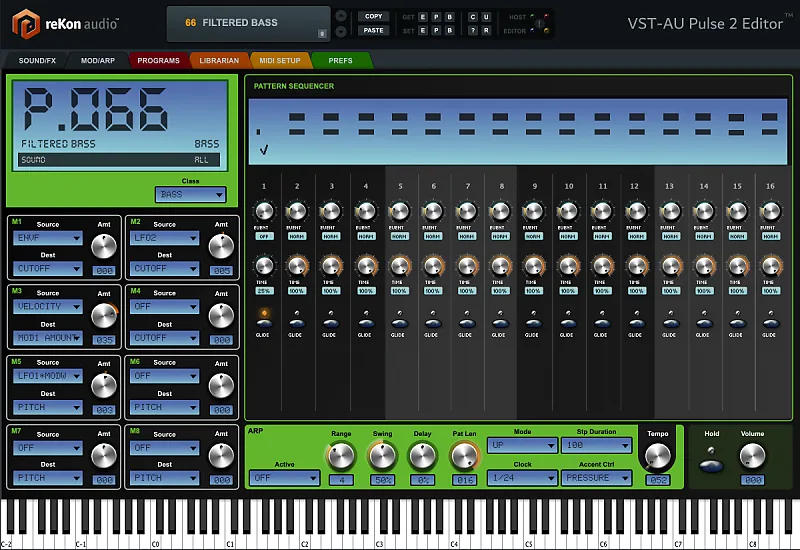Image resolution: width=800 pixels, height=550 pixels.
Task: Open the MIDI SETUP tab
Action: 280,61
